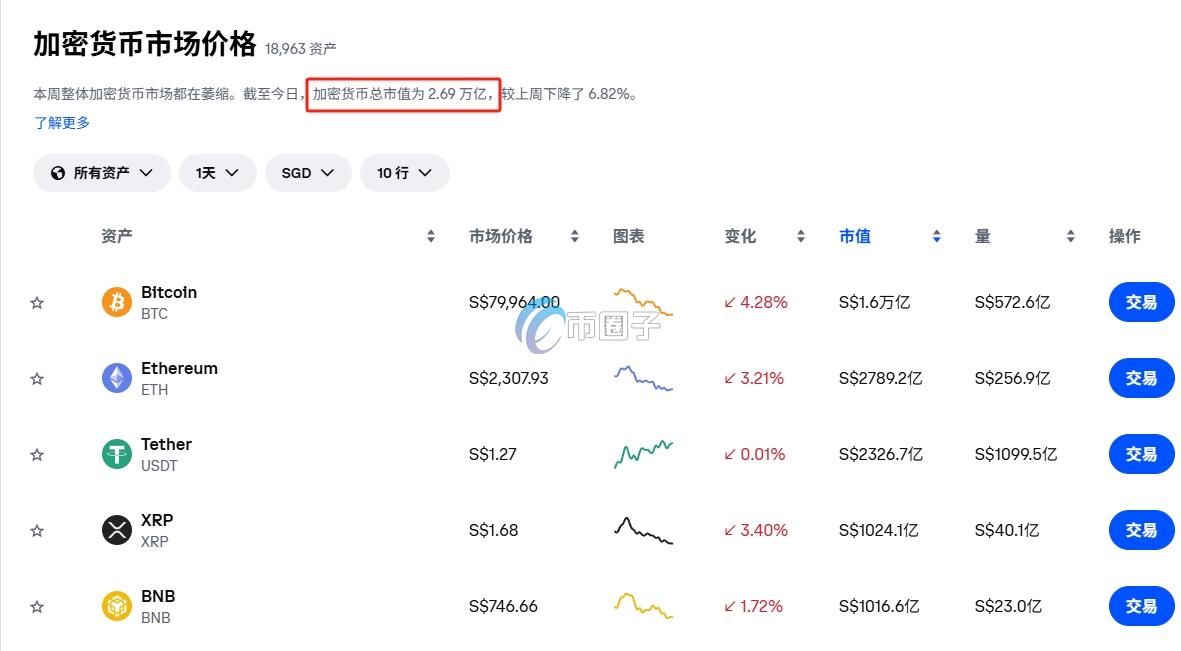Image resolution: width=1181 pixels, height=651 pixels.
Task: Select the XRP asset name
Action: pos(157,521)
